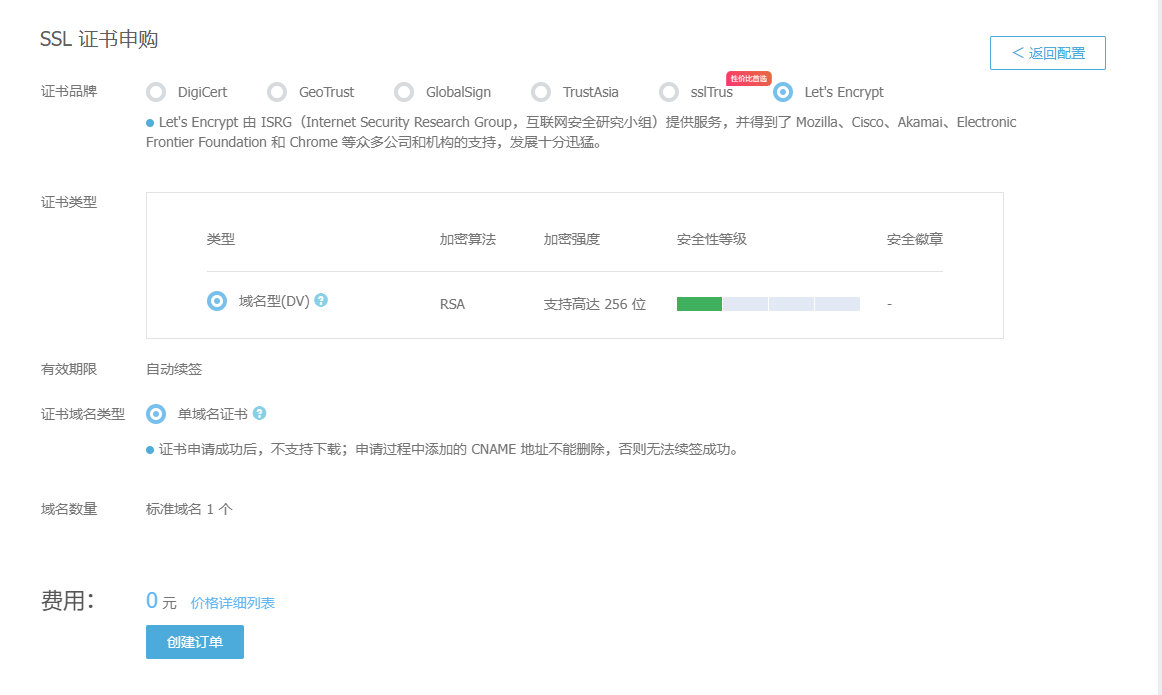Pick the GlobalSign brand option
The height and width of the screenshot is (695, 1162).
(404, 92)
